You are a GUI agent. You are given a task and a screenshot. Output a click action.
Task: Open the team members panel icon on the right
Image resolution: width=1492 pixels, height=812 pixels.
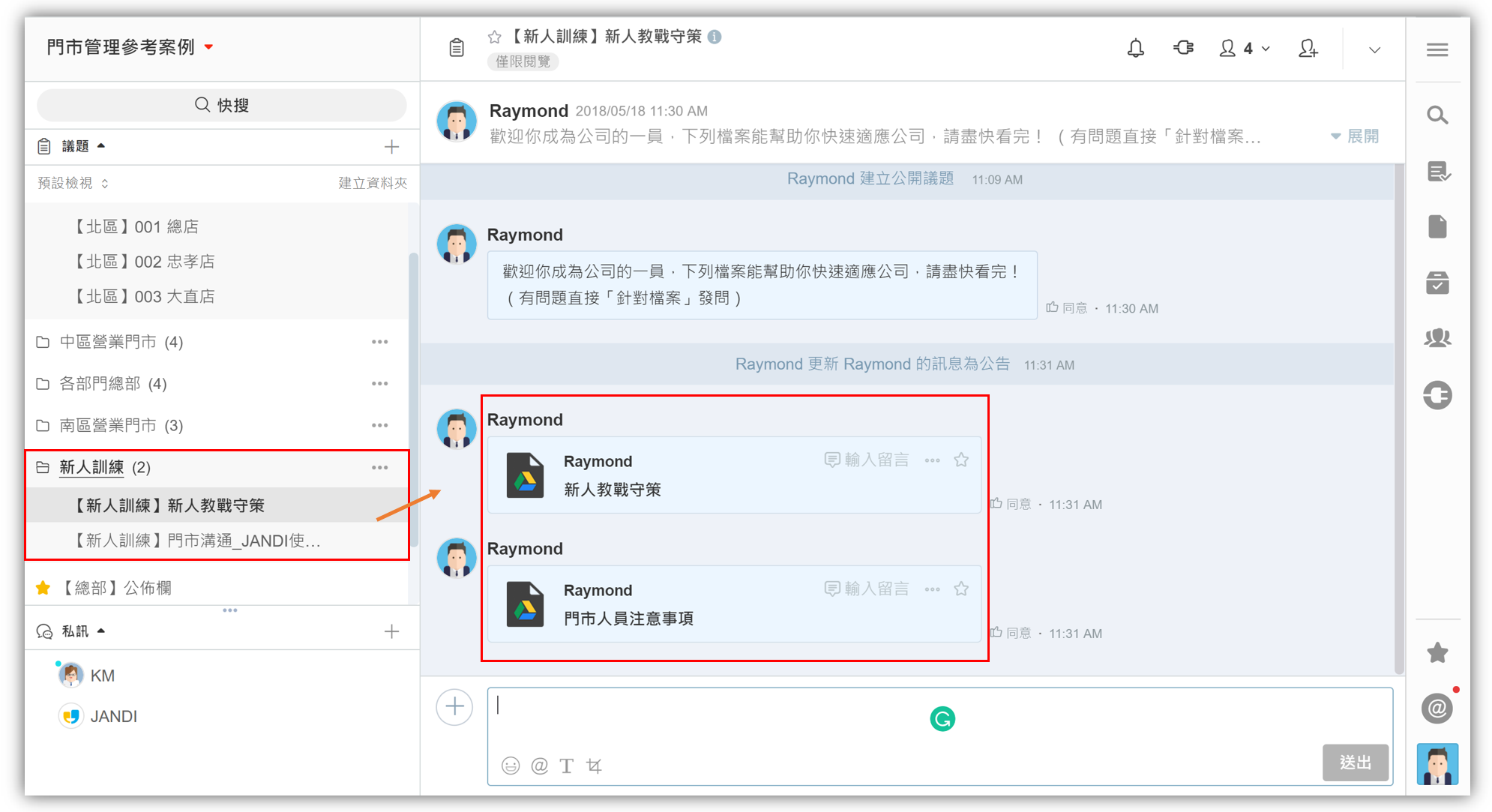pos(1437,337)
